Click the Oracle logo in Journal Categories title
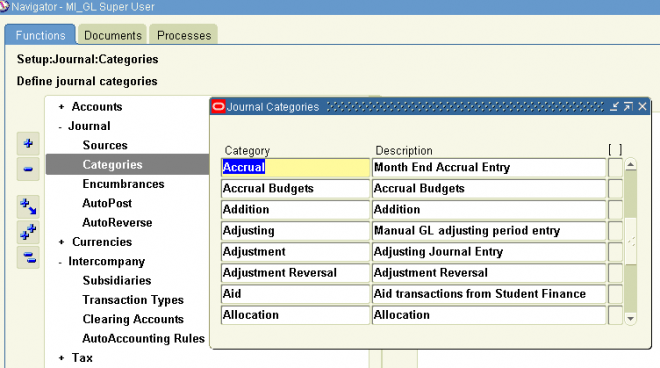This screenshot has width=660, height=368. (218, 107)
